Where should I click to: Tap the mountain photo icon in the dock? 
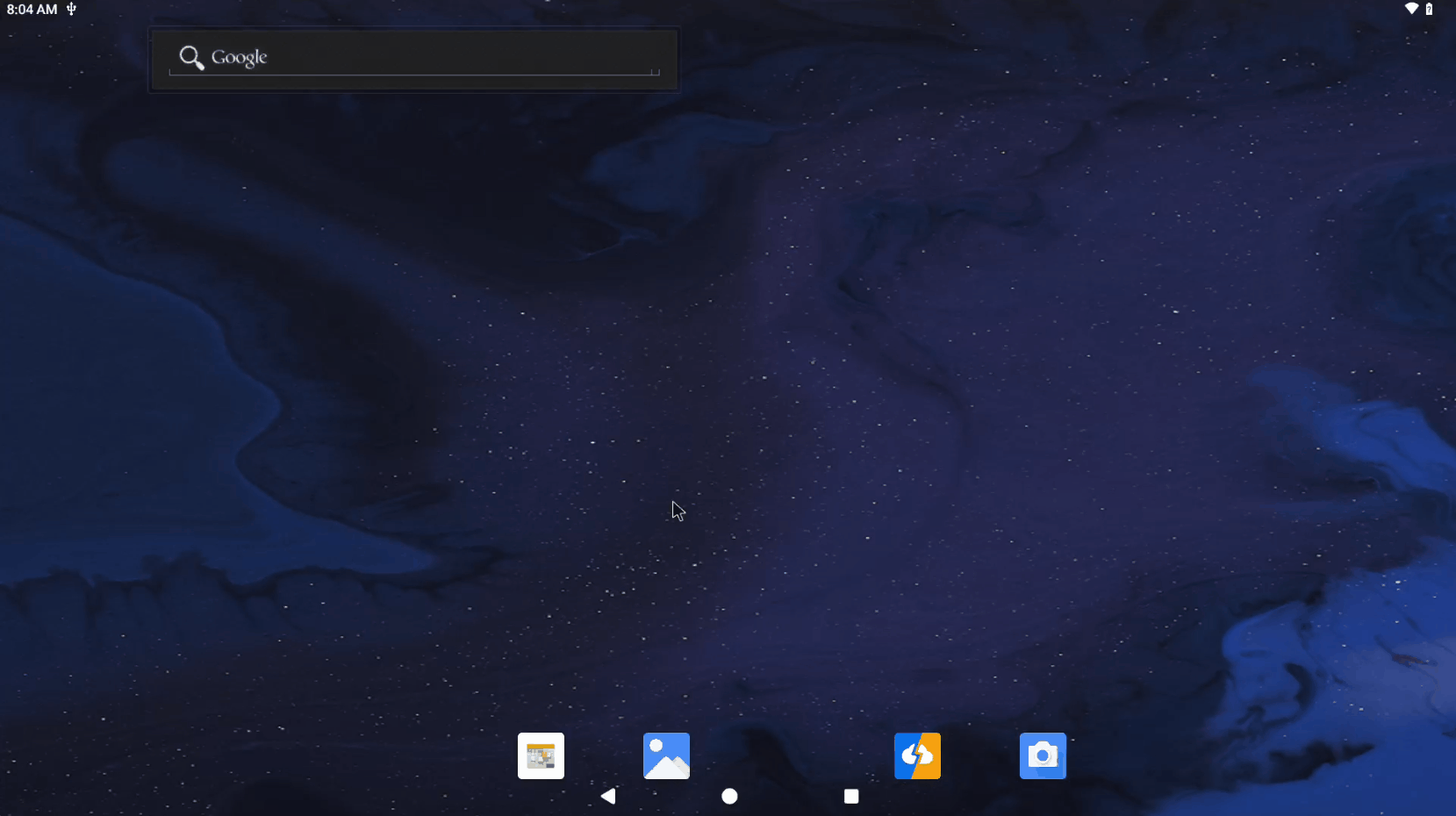[666, 755]
